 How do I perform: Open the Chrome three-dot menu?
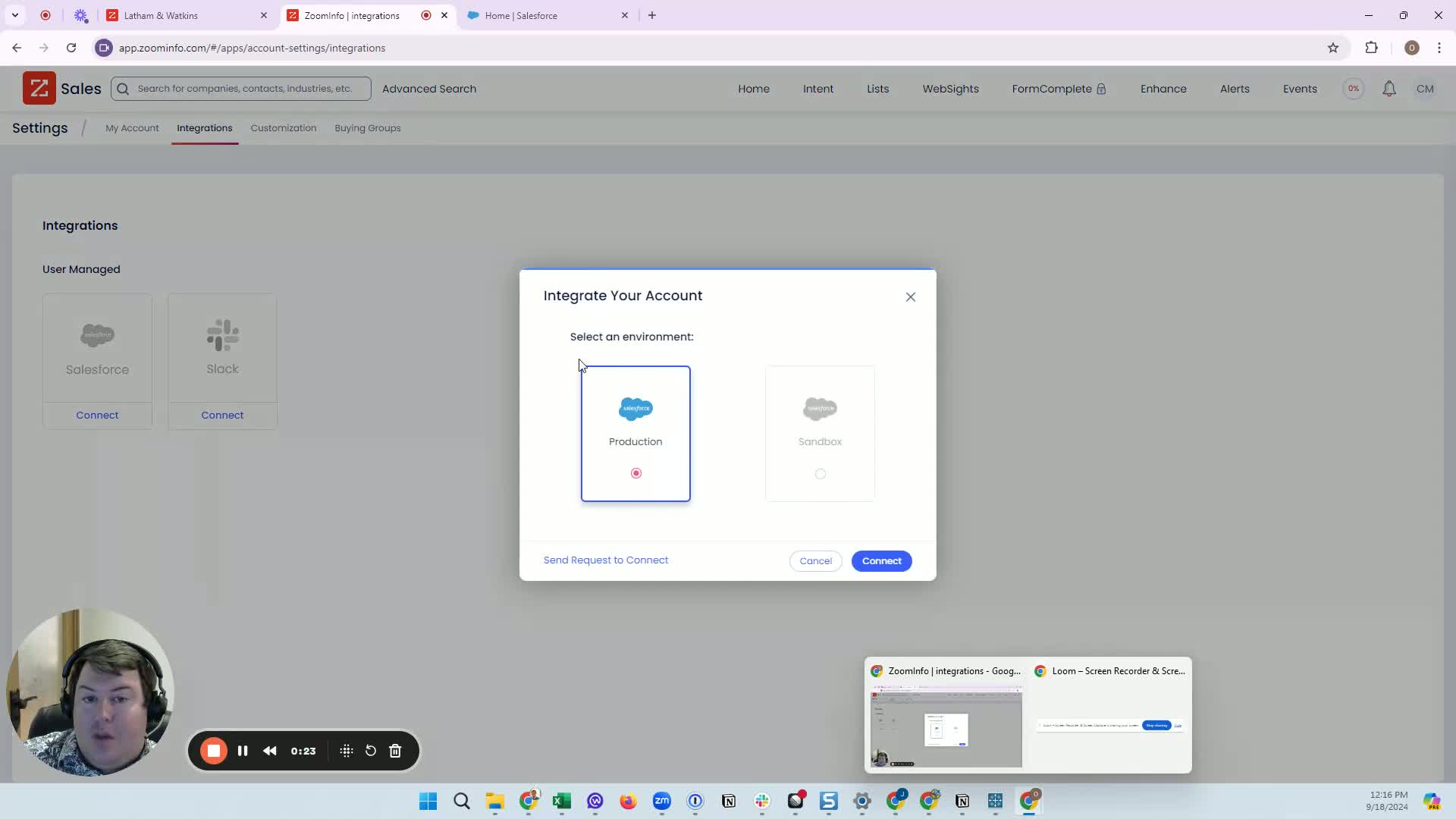pos(1439,48)
